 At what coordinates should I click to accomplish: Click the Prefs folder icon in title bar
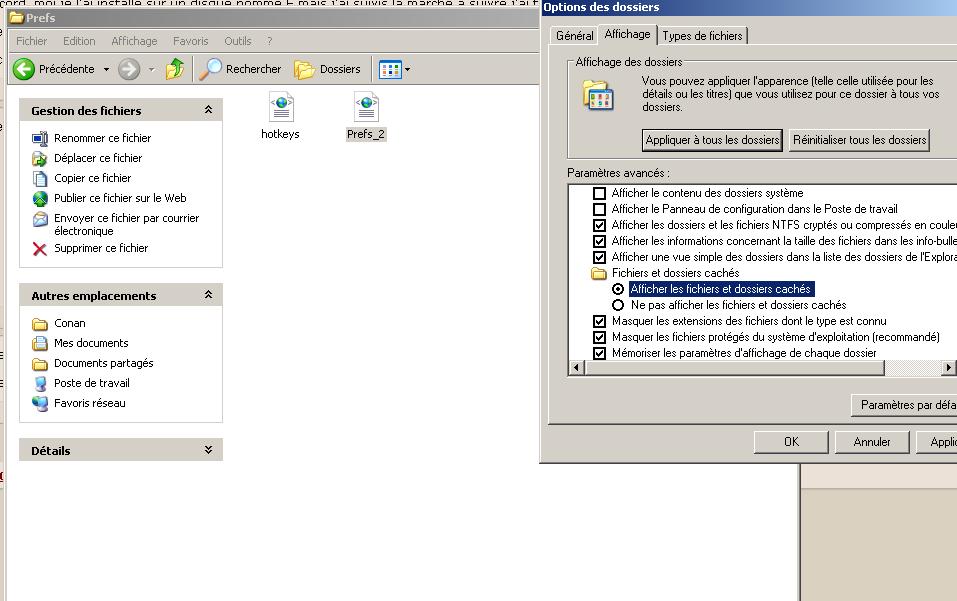(16, 18)
